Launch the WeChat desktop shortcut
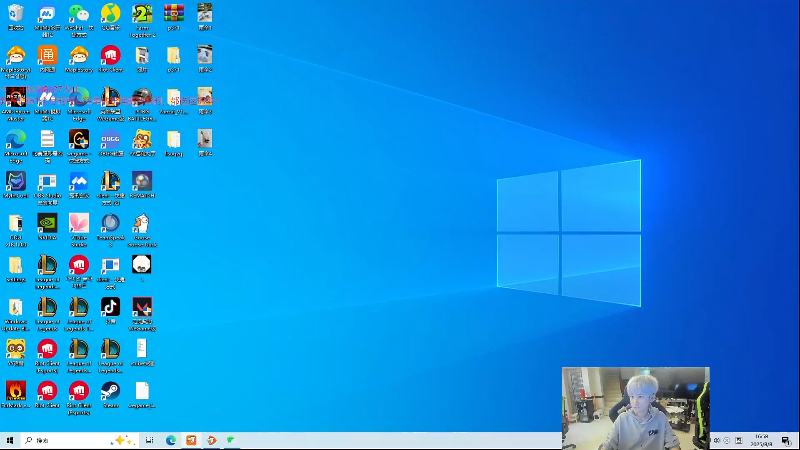Screen dimensions: 800x450 pos(79,13)
